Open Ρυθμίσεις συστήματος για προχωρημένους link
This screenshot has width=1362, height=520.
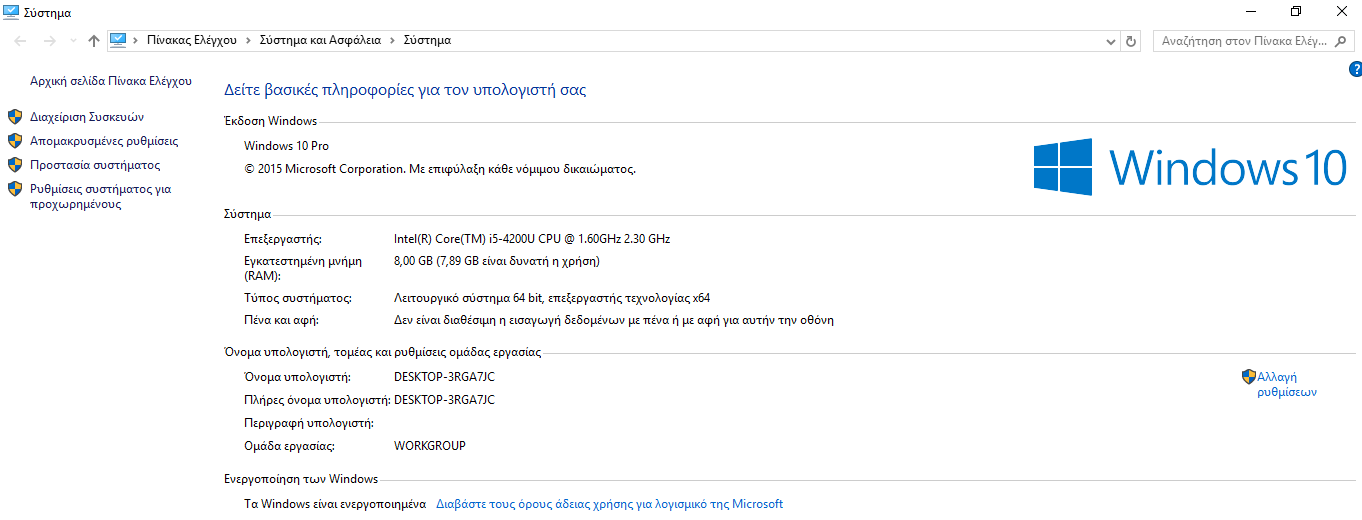[x=100, y=196]
